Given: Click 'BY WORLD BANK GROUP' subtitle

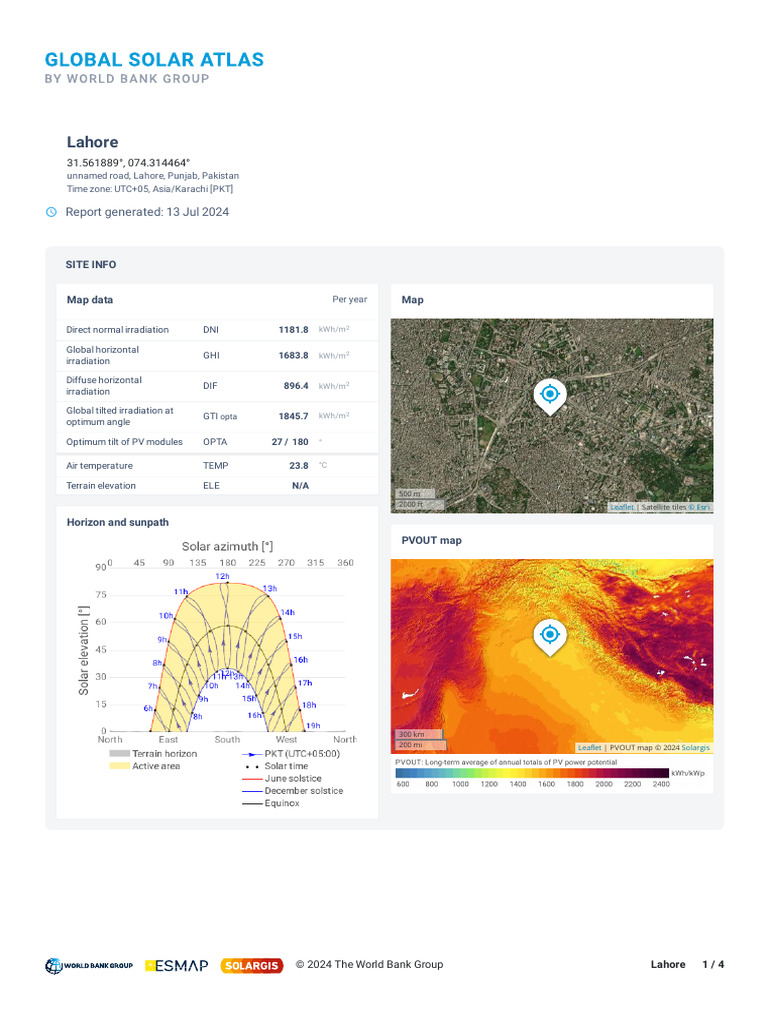Looking at the screenshot, I should [x=127, y=79].
